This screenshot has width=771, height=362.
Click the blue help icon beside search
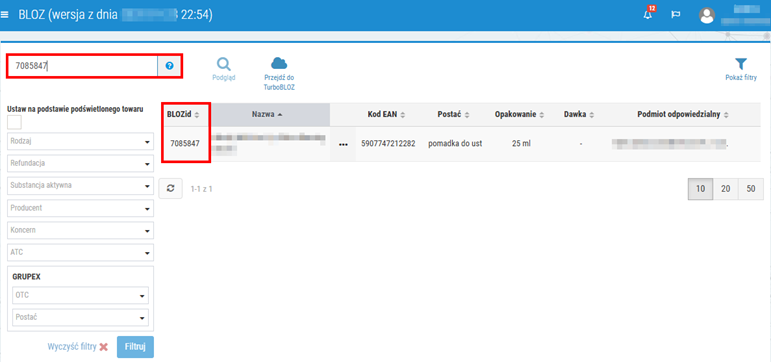tap(170, 65)
